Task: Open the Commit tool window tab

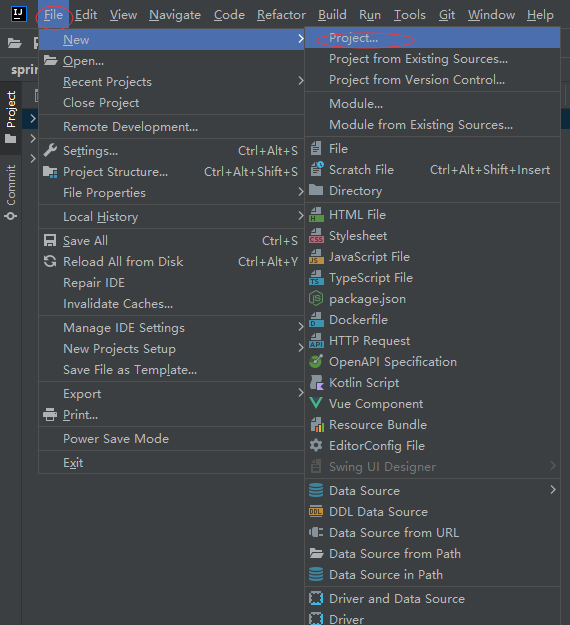Action: coord(11,192)
